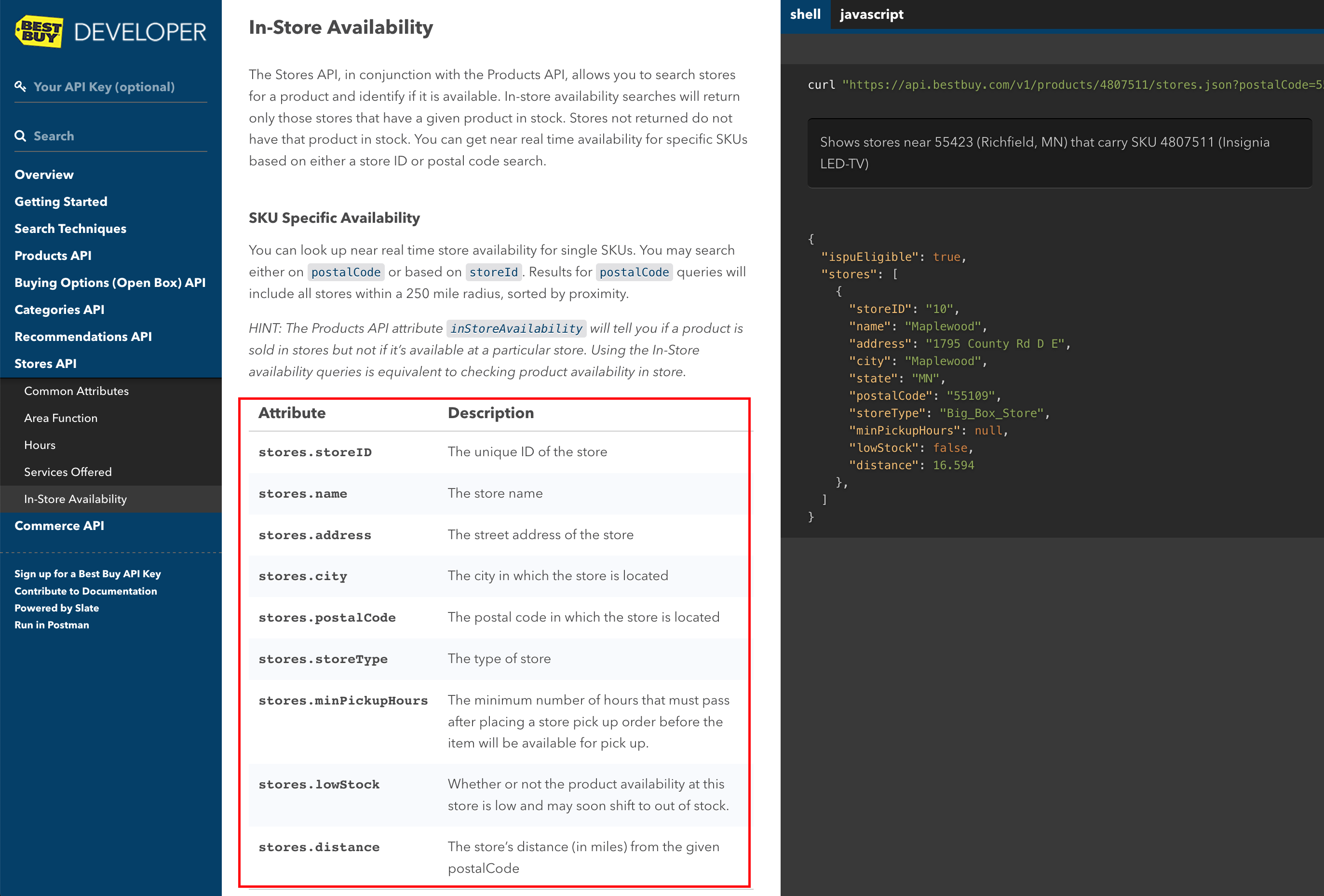The image size is (1324, 896).
Task: Expand the Commerce API section
Action: click(x=59, y=526)
